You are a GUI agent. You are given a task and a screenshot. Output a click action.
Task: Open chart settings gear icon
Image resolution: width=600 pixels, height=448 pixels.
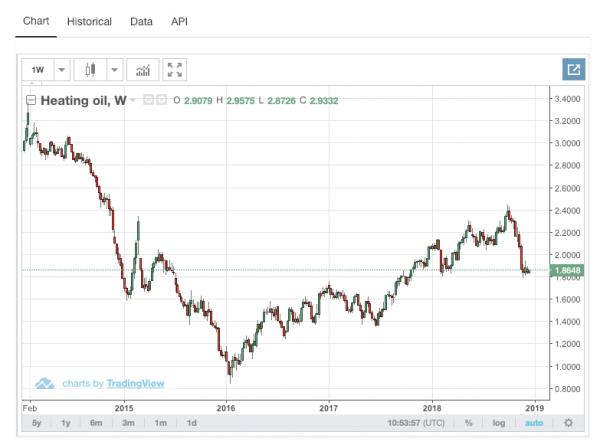568,424
